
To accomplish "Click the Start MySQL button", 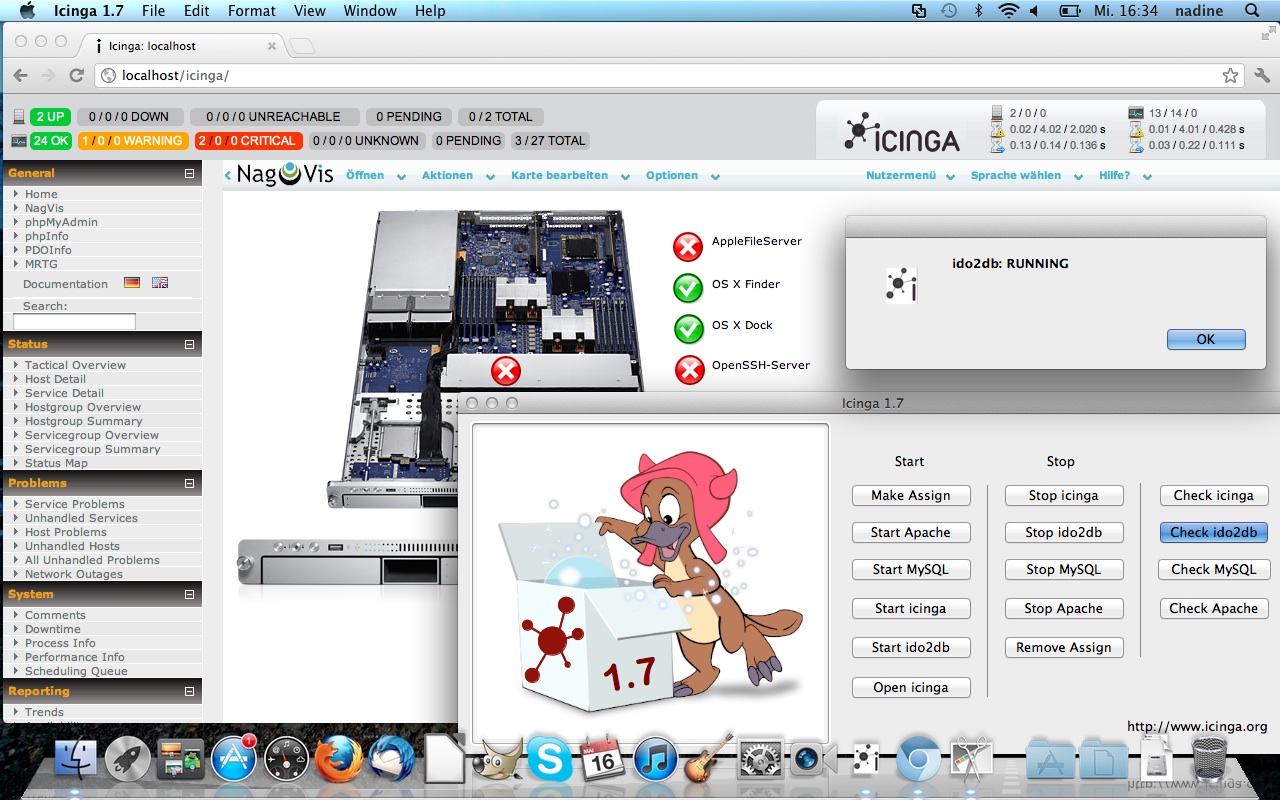I will tap(910, 569).
